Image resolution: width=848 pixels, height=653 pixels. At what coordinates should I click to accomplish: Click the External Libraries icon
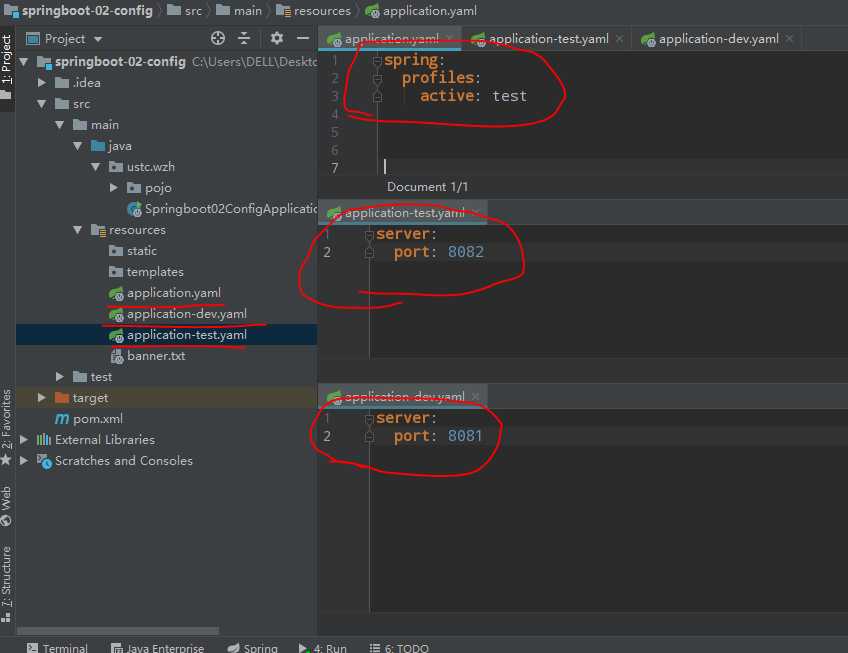(44, 440)
